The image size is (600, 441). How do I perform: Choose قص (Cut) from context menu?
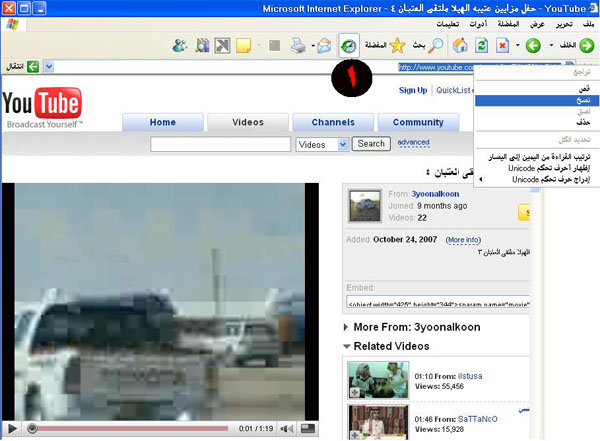click(x=537, y=89)
